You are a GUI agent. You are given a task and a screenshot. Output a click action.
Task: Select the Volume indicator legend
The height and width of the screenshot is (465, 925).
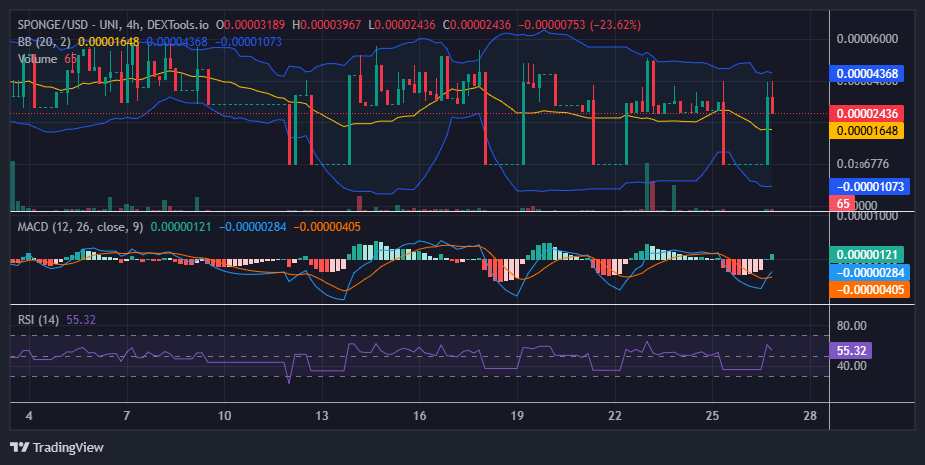pos(37,59)
